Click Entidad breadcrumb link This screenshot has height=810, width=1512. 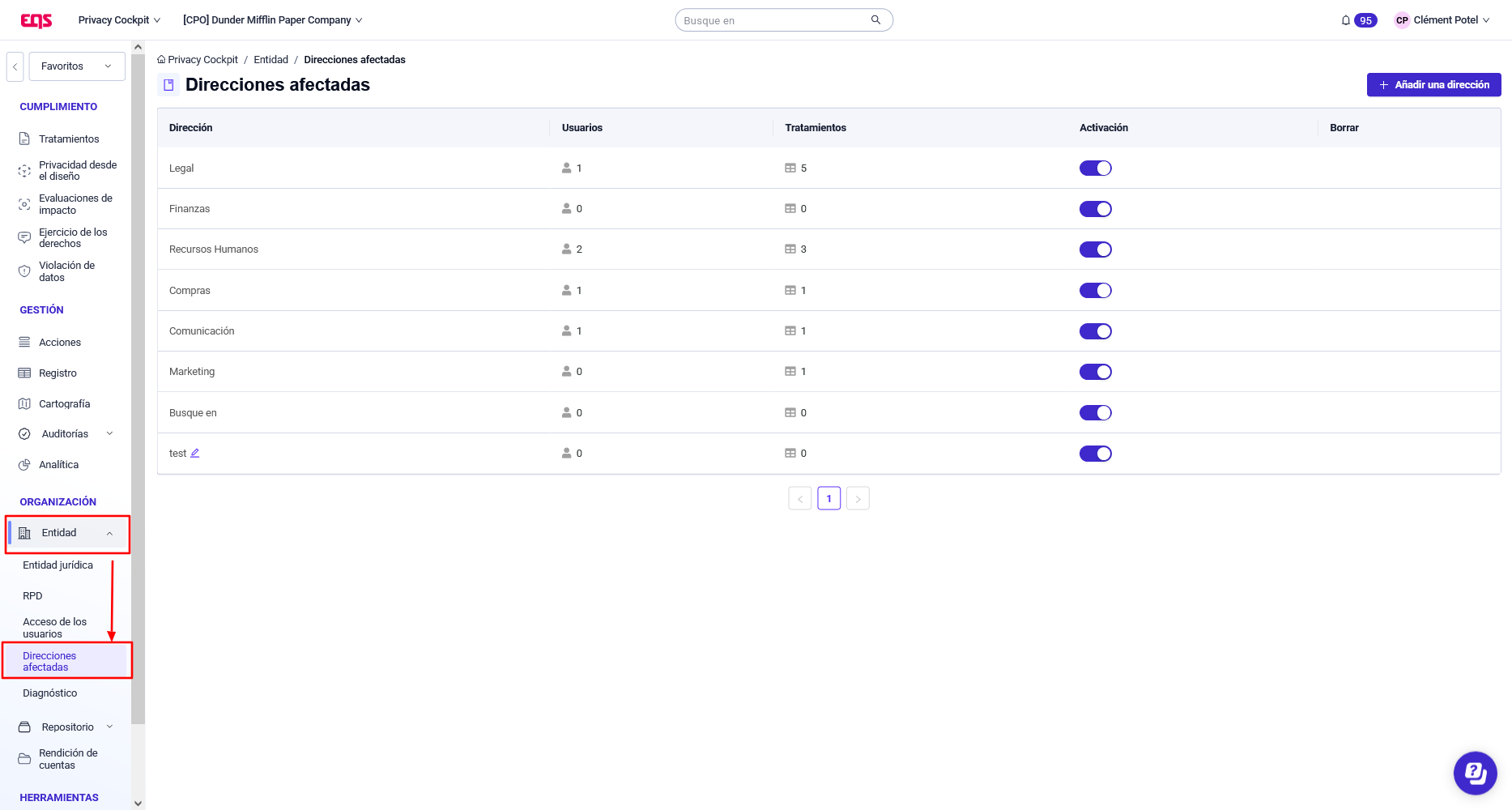coord(270,60)
